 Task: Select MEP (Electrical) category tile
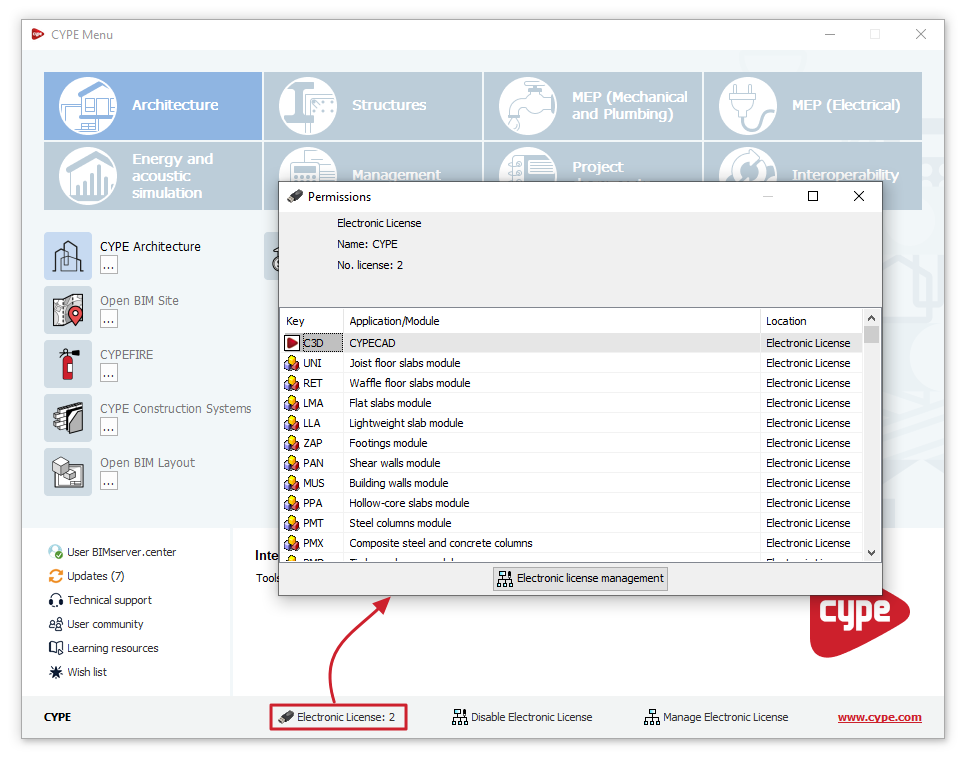(813, 106)
